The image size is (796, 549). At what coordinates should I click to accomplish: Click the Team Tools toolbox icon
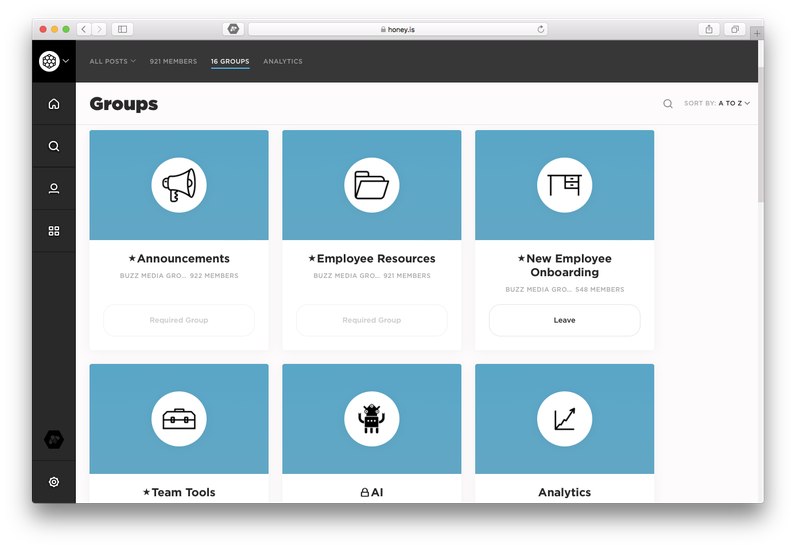tap(179, 419)
